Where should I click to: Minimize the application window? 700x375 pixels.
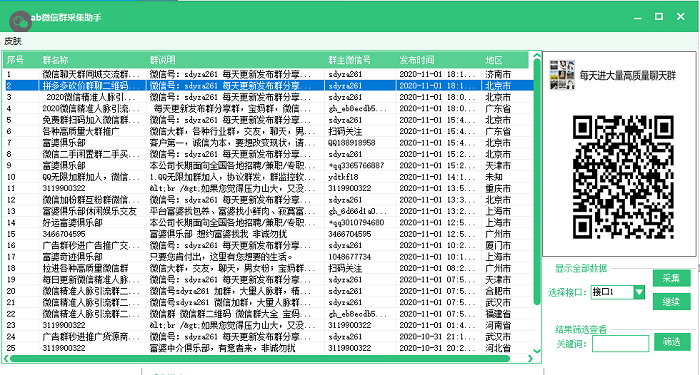click(638, 17)
